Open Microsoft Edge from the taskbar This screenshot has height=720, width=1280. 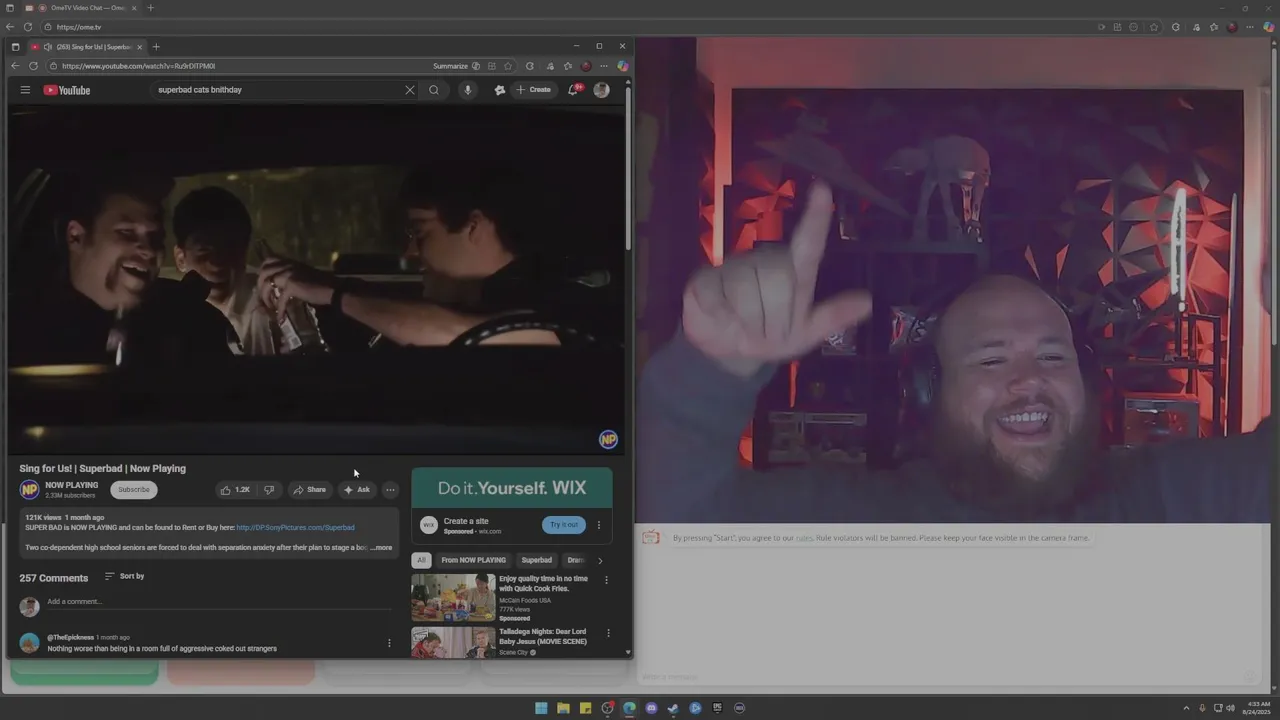coord(629,708)
